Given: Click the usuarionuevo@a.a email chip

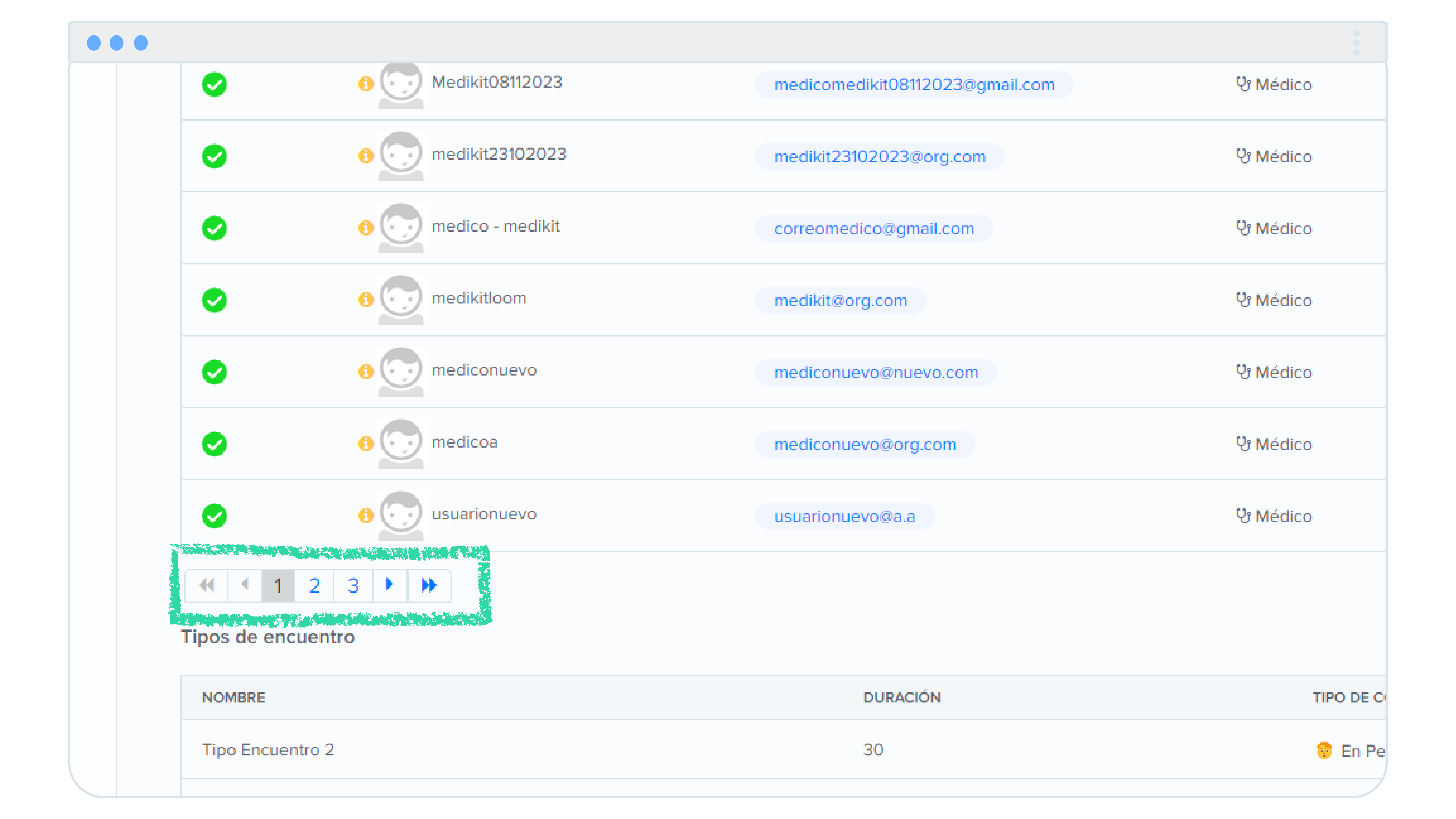Looking at the screenshot, I should [x=844, y=517].
